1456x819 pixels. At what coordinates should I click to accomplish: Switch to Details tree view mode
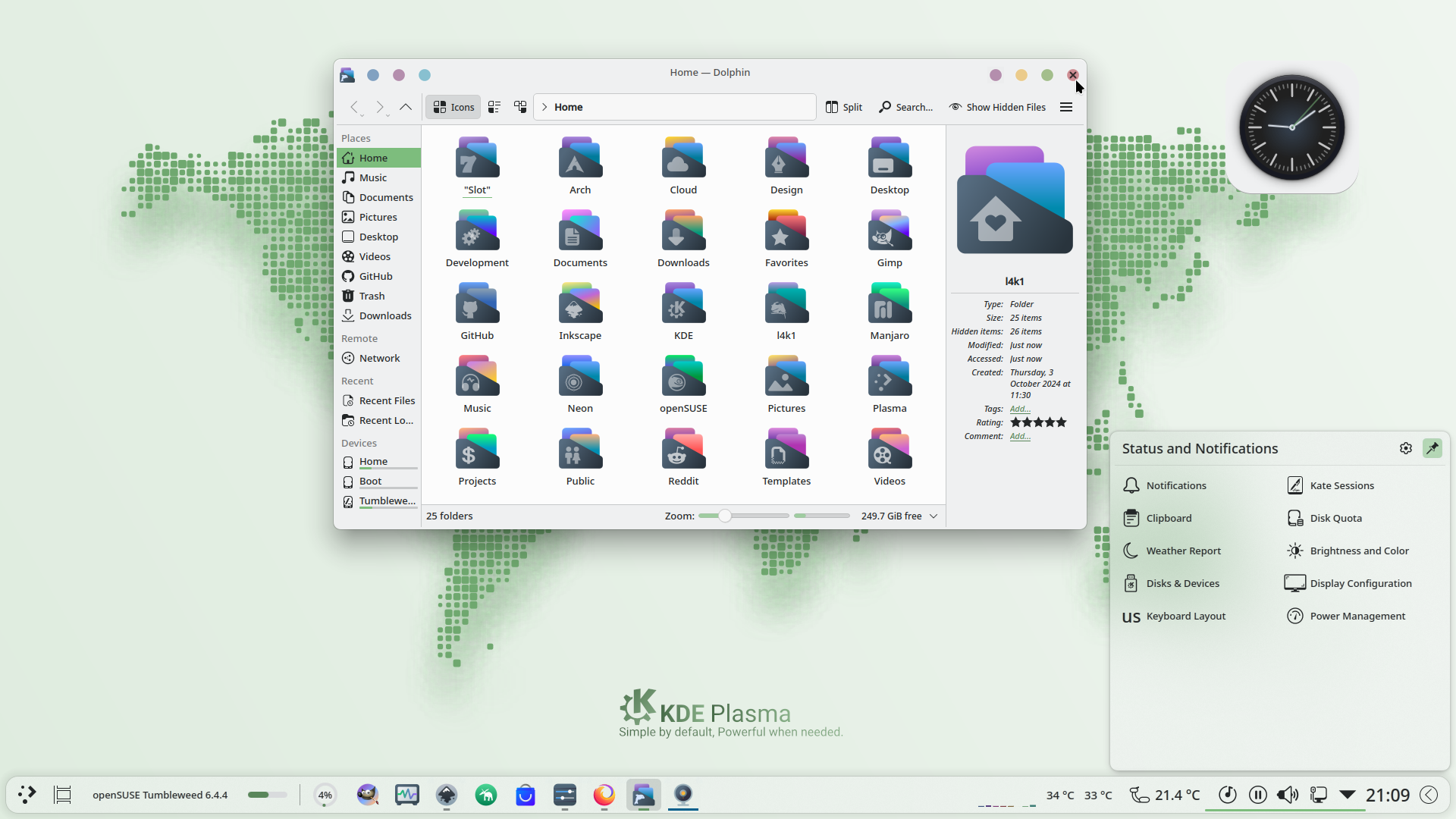click(x=520, y=107)
